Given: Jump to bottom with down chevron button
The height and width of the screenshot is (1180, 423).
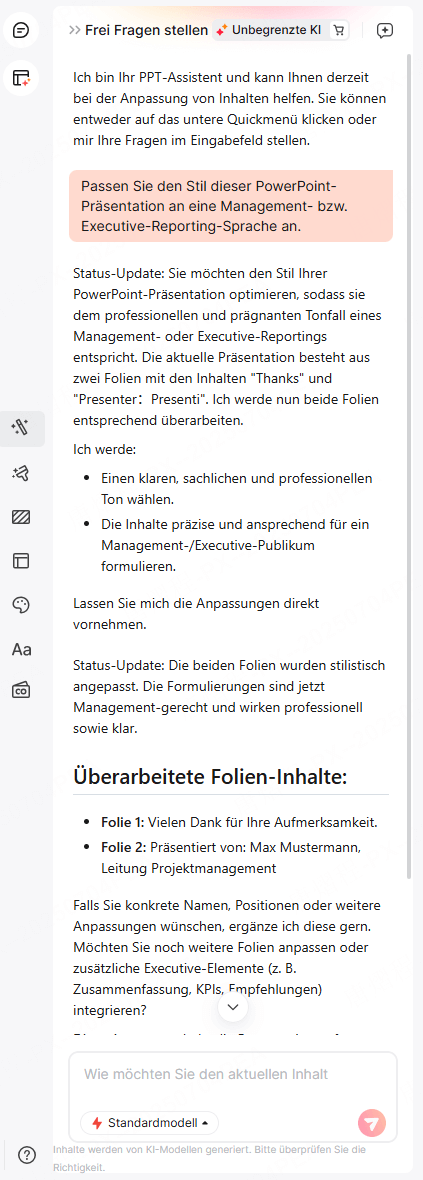Looking at the screenshot, I should click(233, 1006).
